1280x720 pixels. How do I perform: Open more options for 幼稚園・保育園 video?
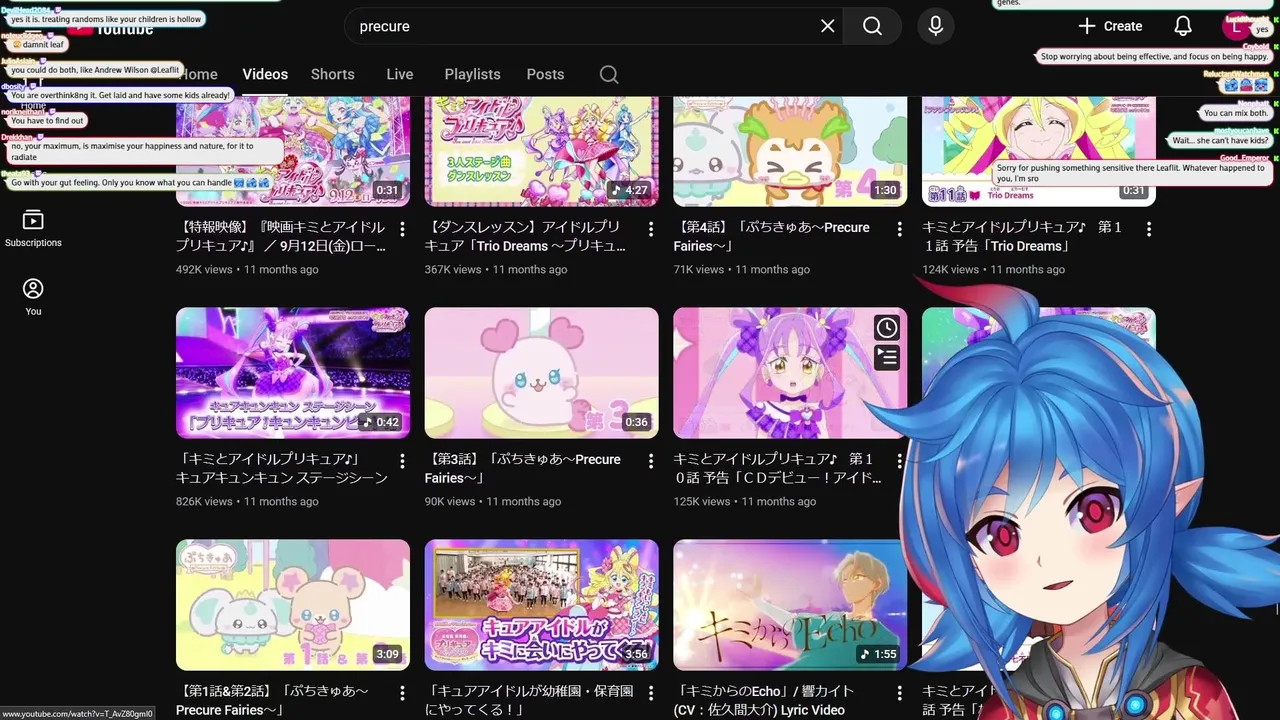[x=651, y=693]
